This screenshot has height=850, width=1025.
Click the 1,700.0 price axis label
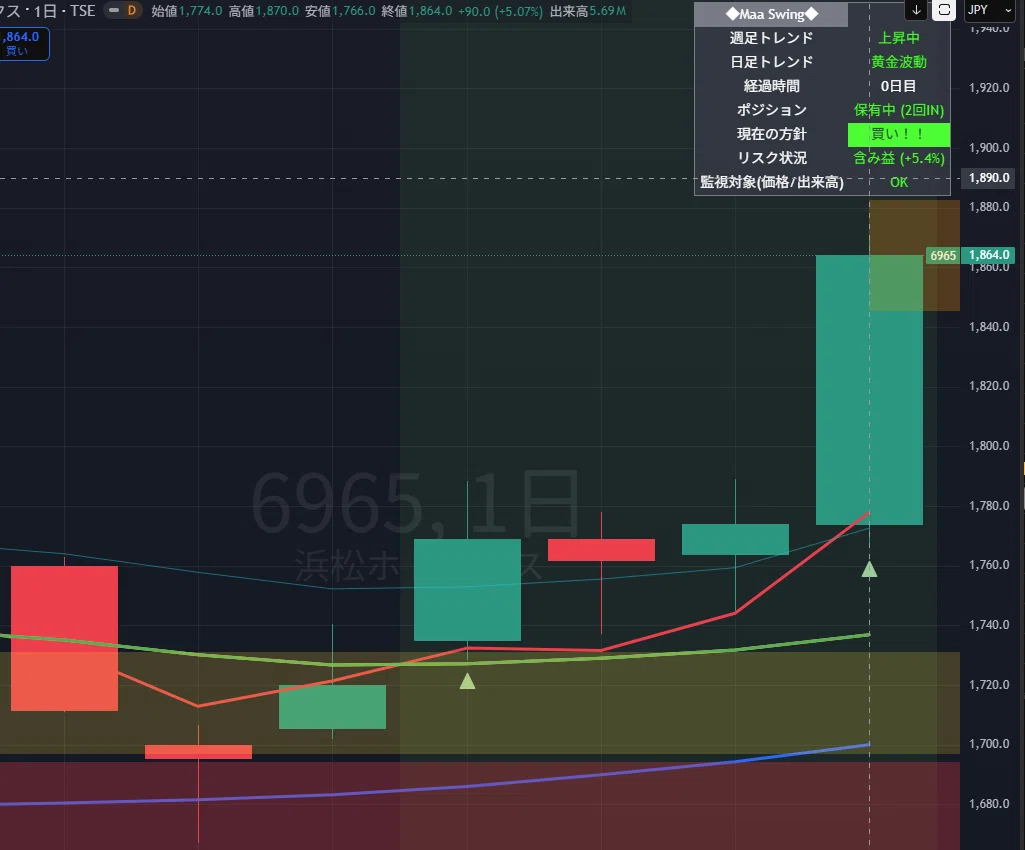point(989,744)
